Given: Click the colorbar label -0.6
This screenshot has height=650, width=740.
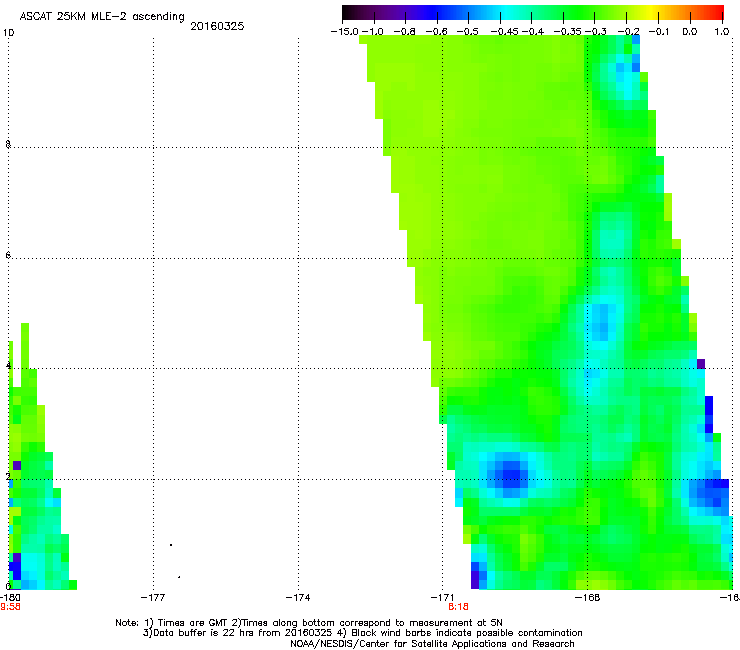Looking at the screenshot, I should click(437, 32).
